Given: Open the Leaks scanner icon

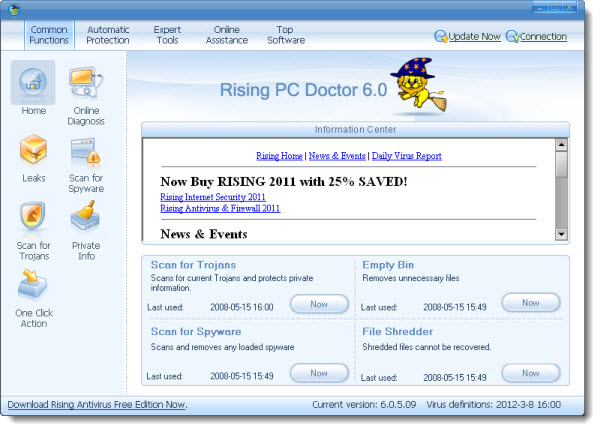Looking at the screenshot, I should 33,151.
